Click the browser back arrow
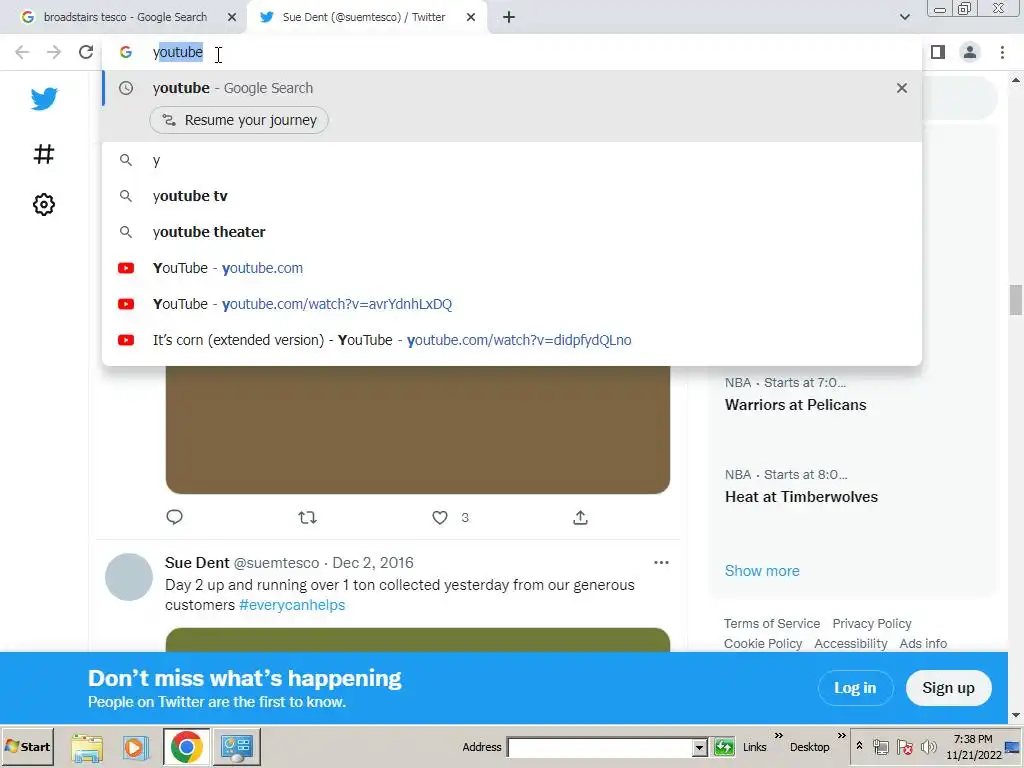Image resolution: width=1024 pixels, height=768 pixels. pyautogui.click(x=22, y=52)
